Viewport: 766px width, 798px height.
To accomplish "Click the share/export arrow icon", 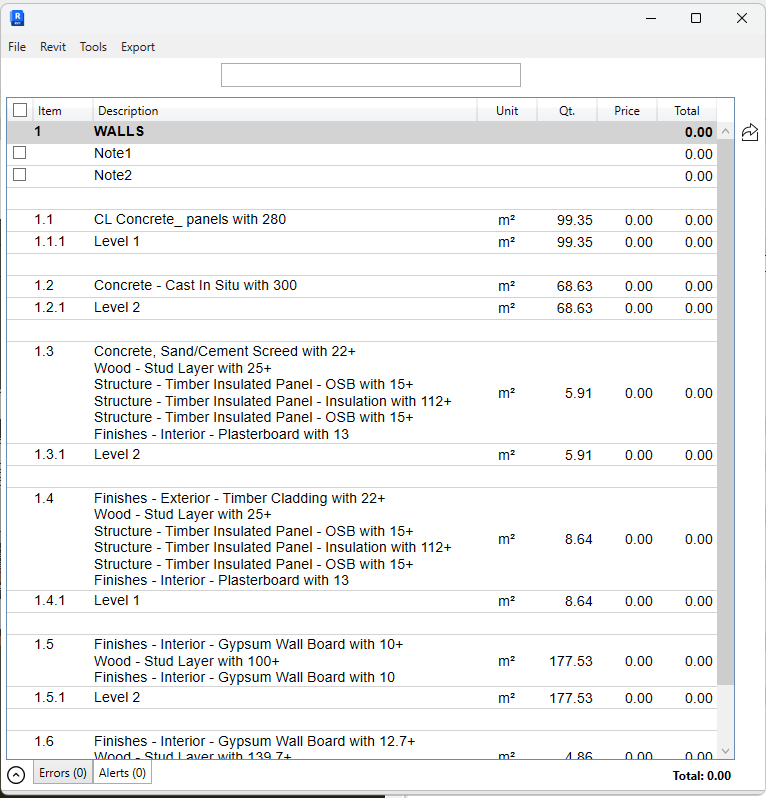I will point(747,132).
